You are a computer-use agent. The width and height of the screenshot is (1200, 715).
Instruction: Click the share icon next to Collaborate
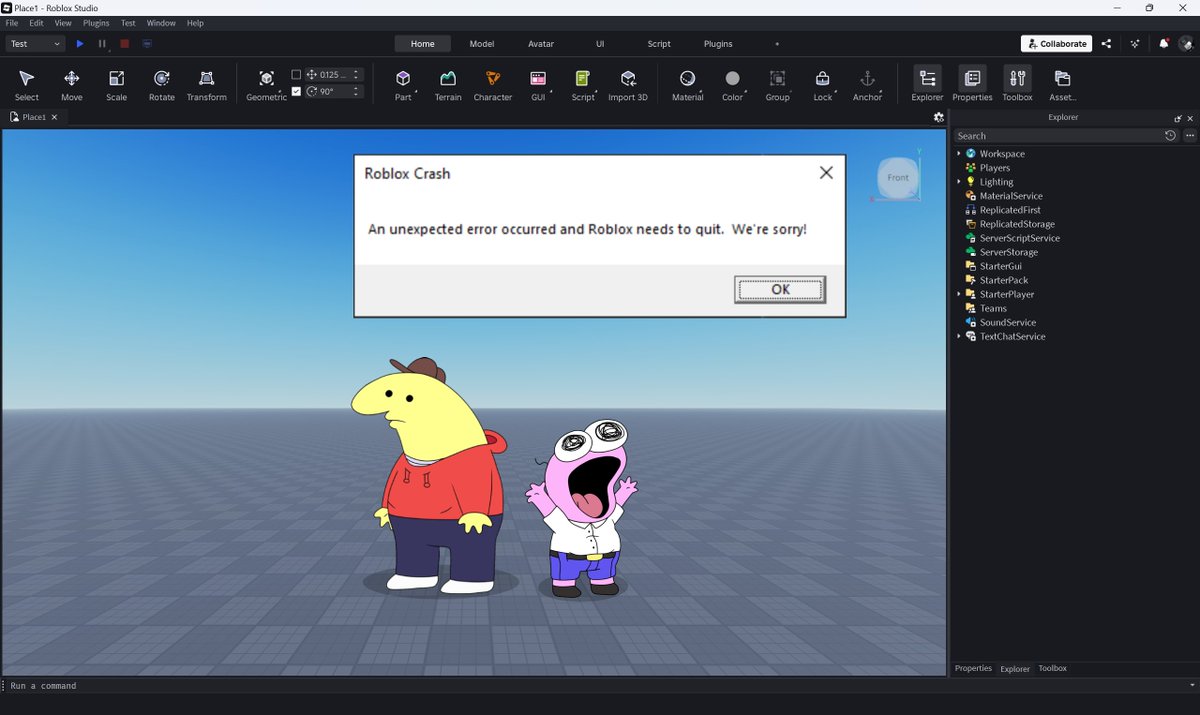[x=1106, y=44]
